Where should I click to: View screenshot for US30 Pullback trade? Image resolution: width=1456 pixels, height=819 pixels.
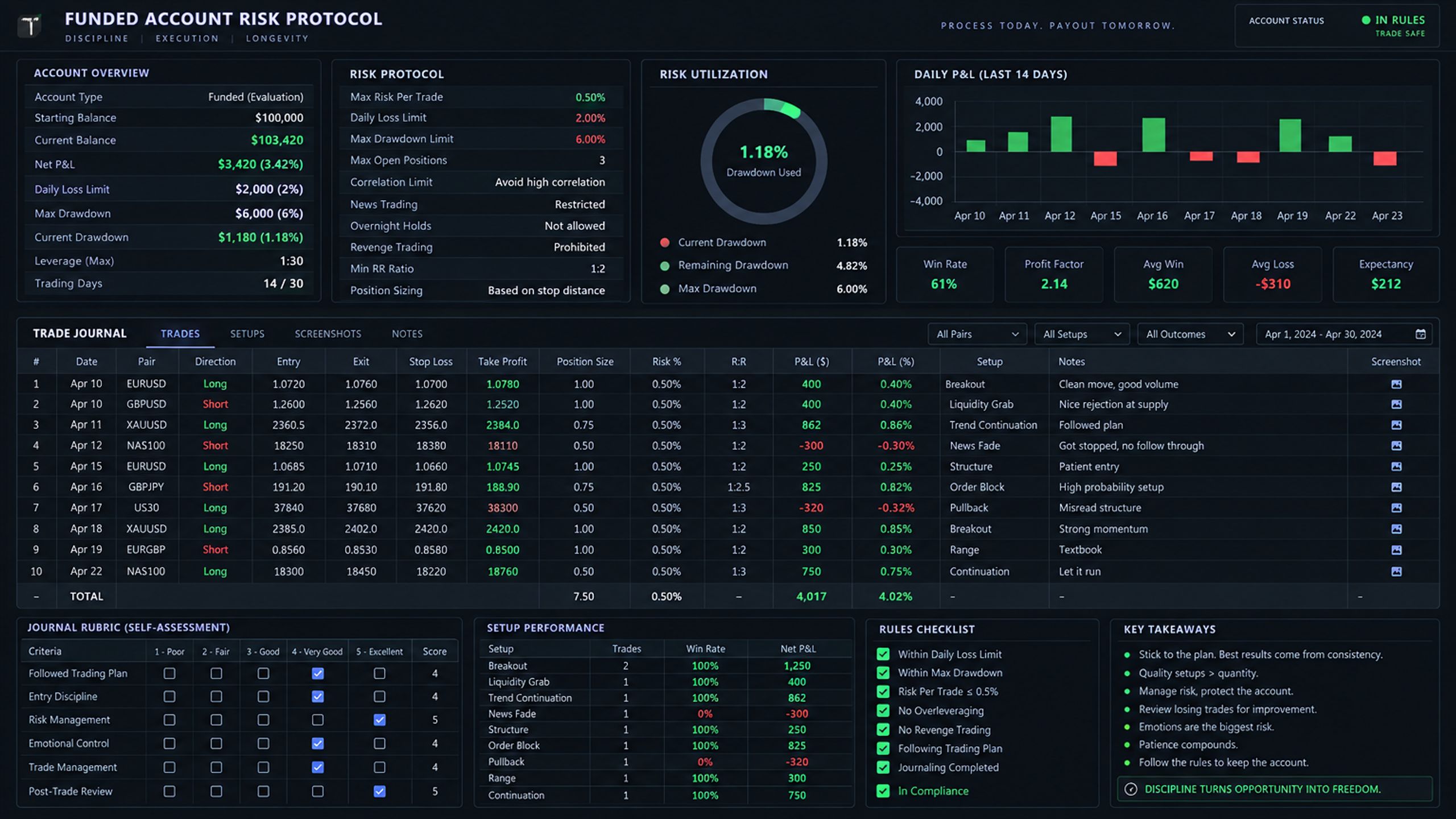[1396, 508]
